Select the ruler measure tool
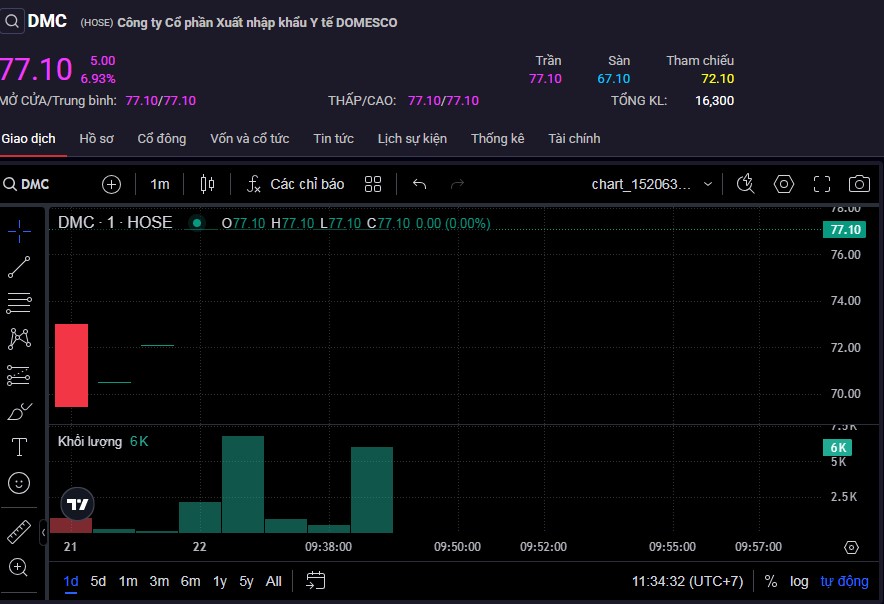The height and width of the screenshot is (604, 884). [19, 531]
